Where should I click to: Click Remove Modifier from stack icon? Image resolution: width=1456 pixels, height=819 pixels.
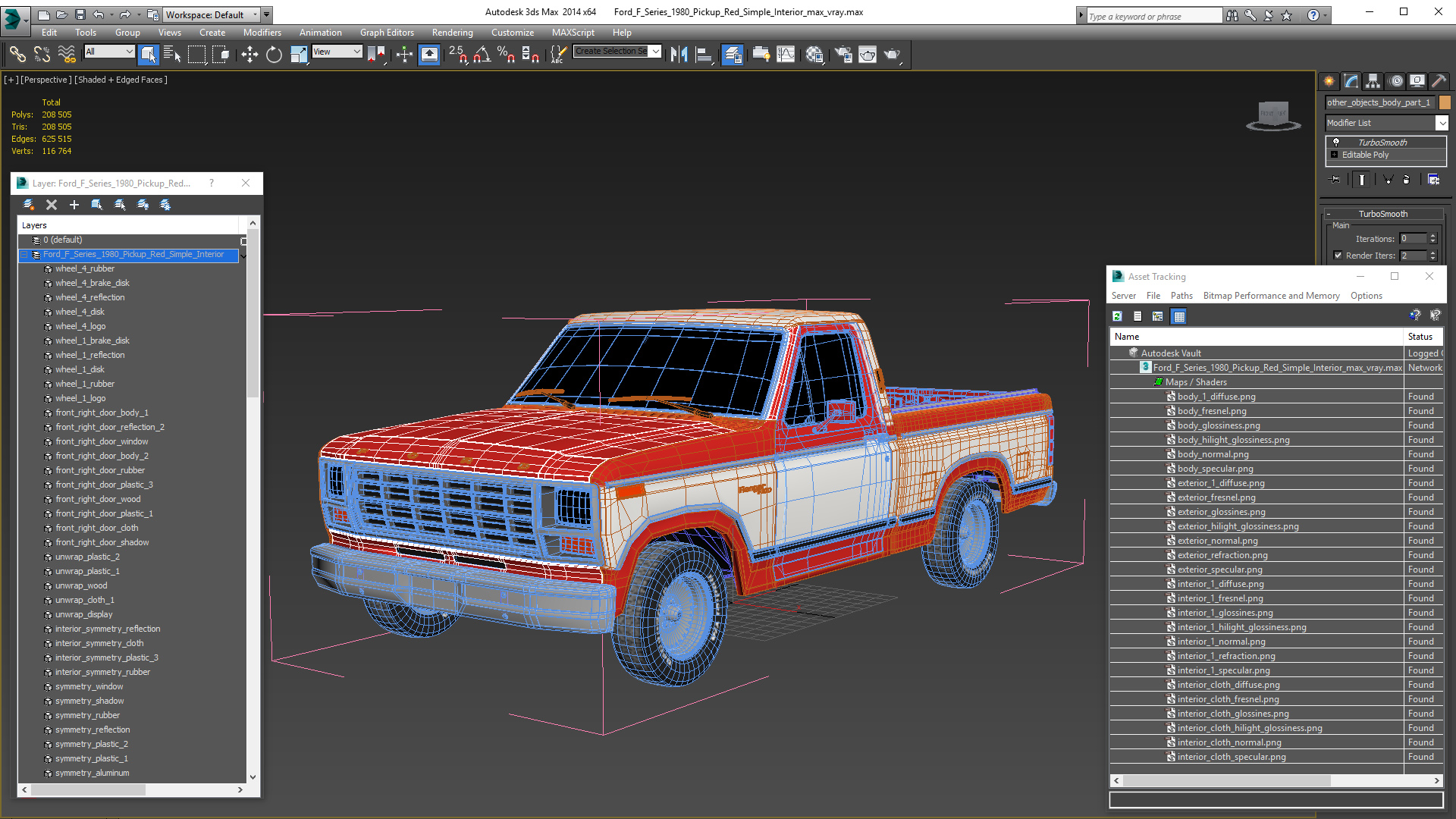click(x=1407, y=180)
